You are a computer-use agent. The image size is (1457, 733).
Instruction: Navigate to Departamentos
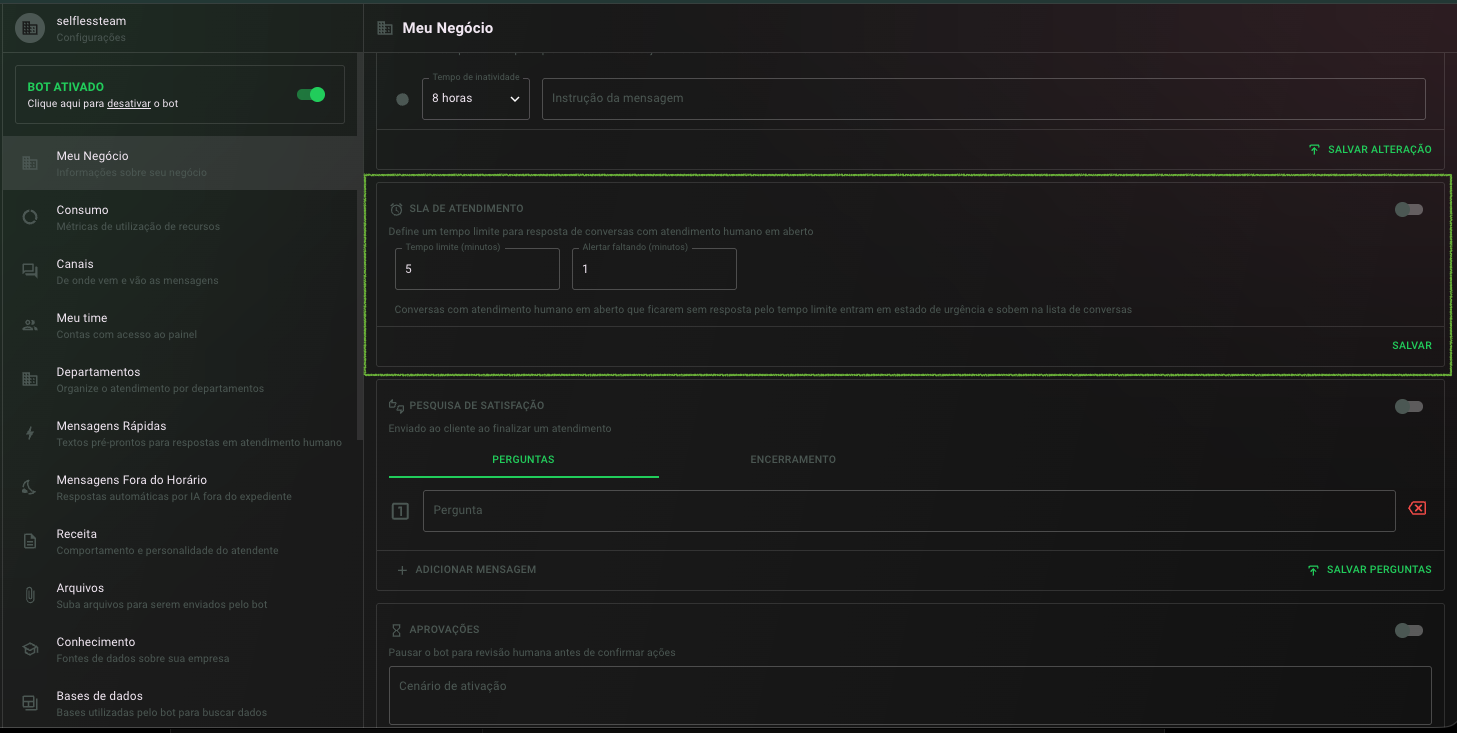click(x=180, y=379)
